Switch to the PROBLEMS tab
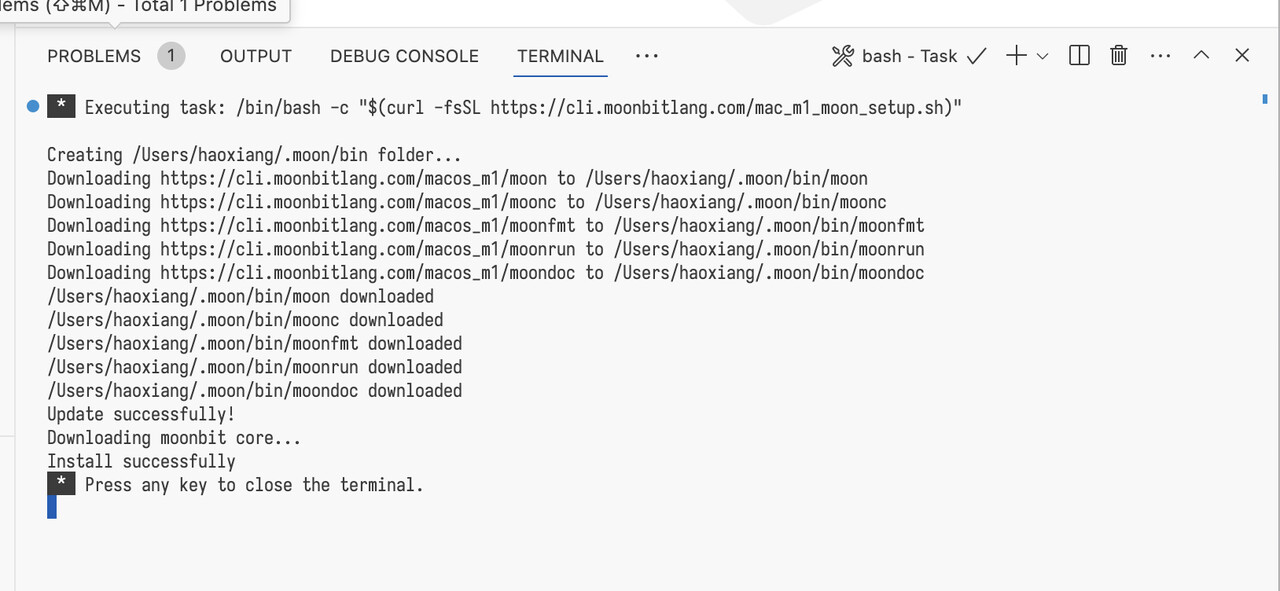Viewport: 1280px width, 591px height. coord(94,56)
